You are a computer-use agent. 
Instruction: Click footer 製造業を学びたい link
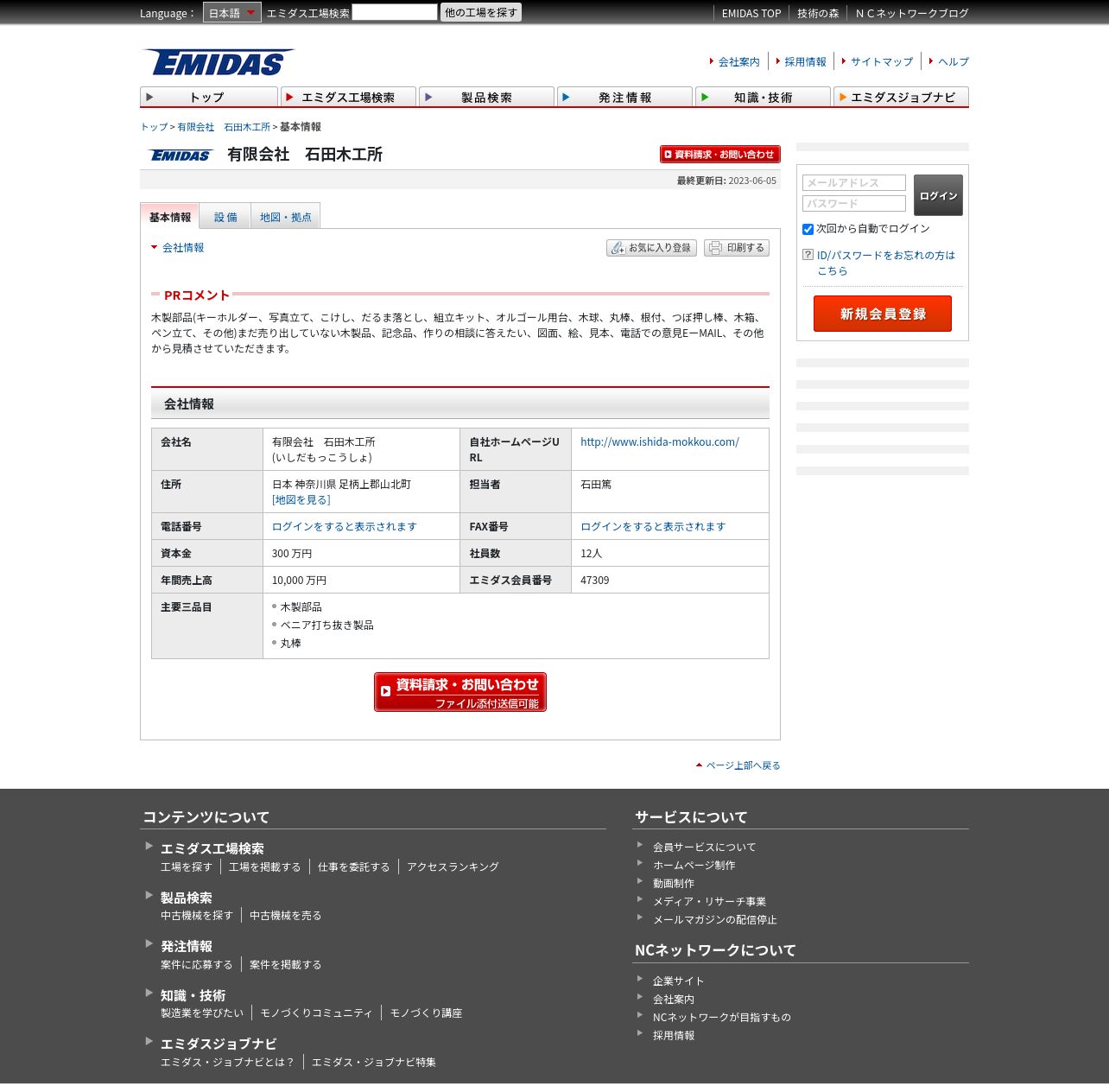coord(202,1013)
